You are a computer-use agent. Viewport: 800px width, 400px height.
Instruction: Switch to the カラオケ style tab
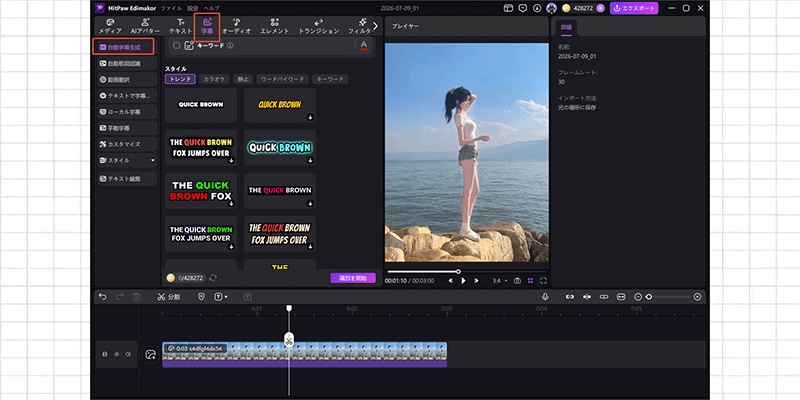tap(213, 79)
